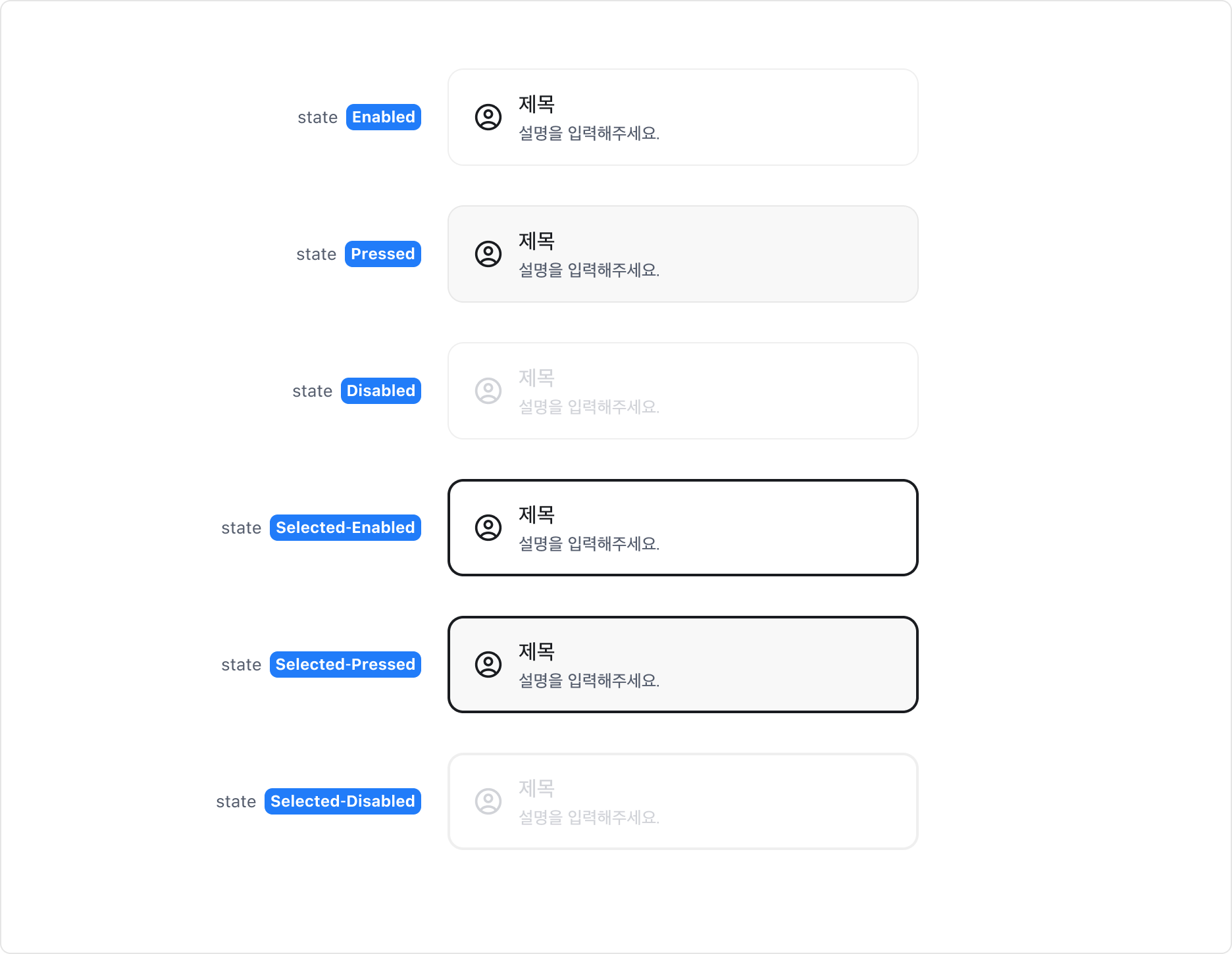1232x954 pixels.
Task: Open the Selected-Enabled list item card
Action: point(682,527)
